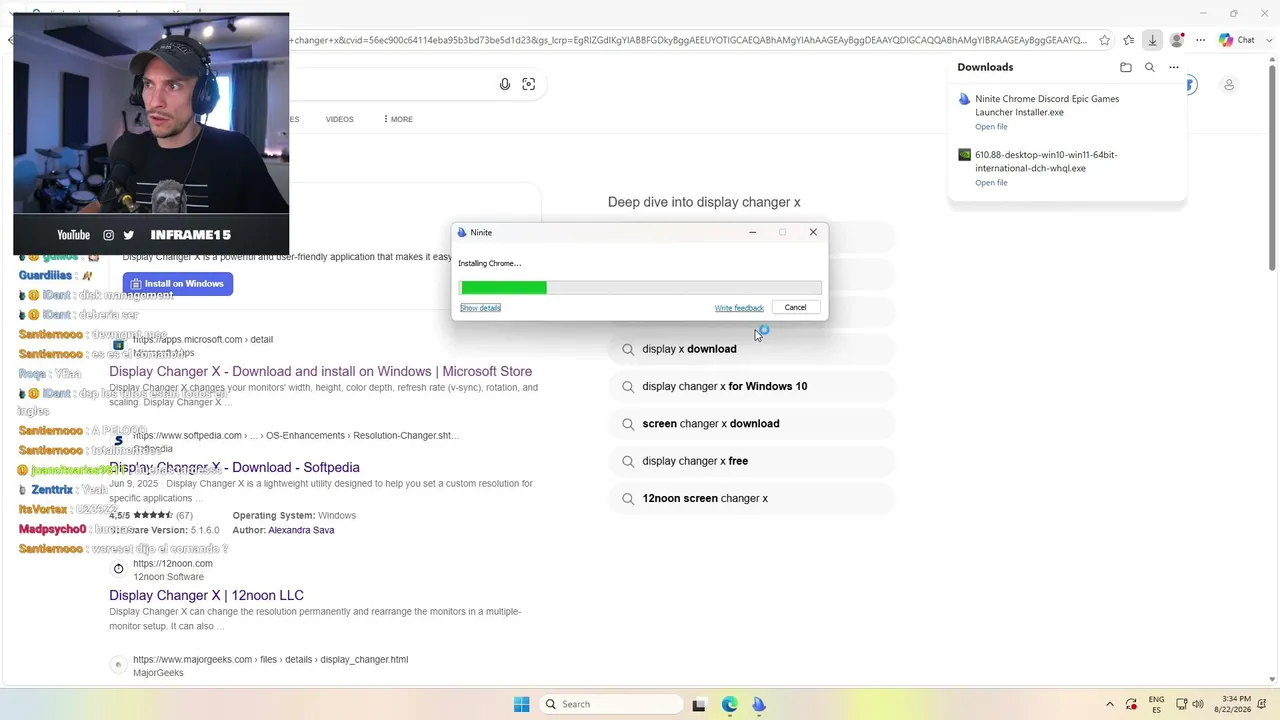Image resolution: width=1280 pixels, height=720 pixels.
Task: Open the Display Changer X 12noon LLC result
Action: click(x=206, y=595)
